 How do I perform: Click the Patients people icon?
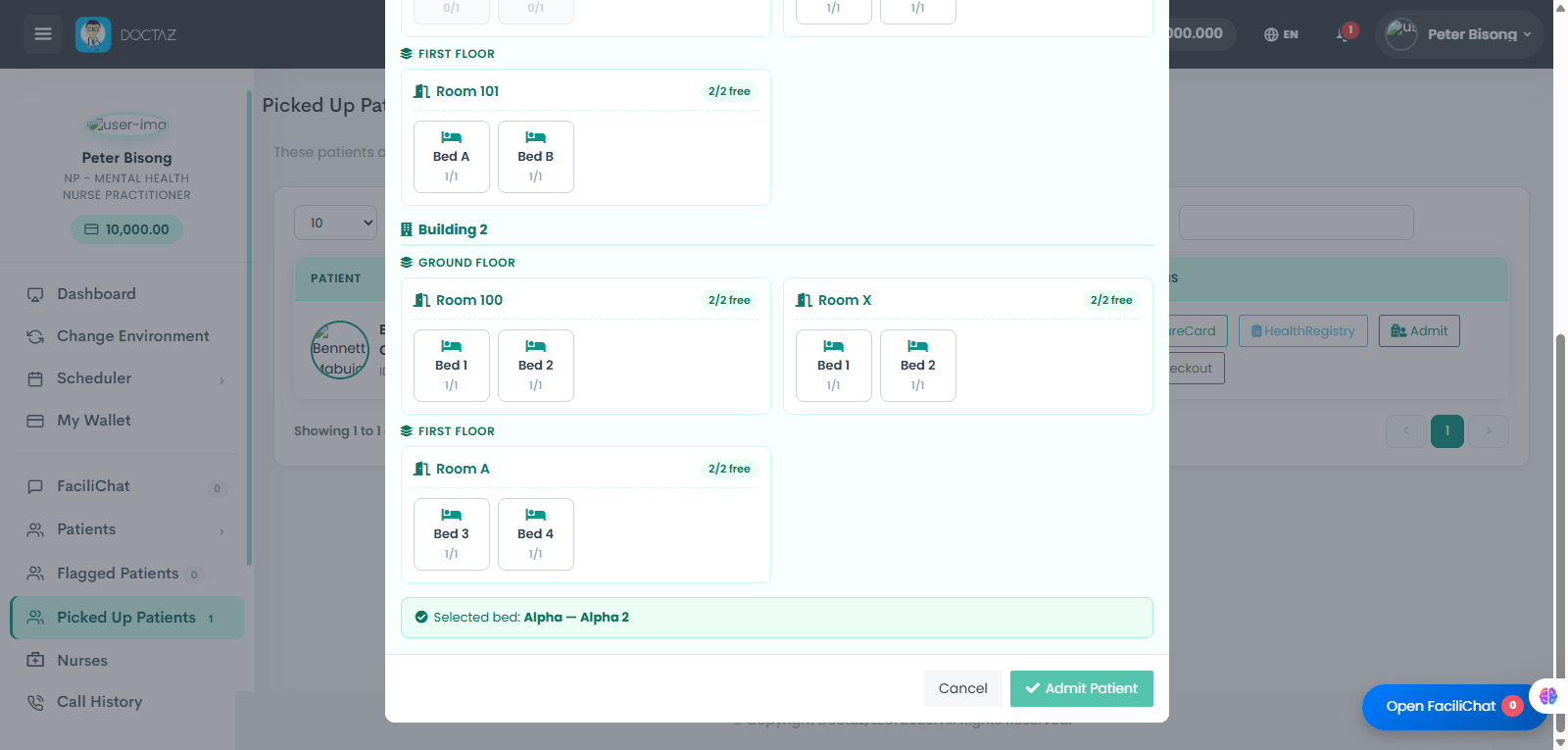[x=35, y=529]
